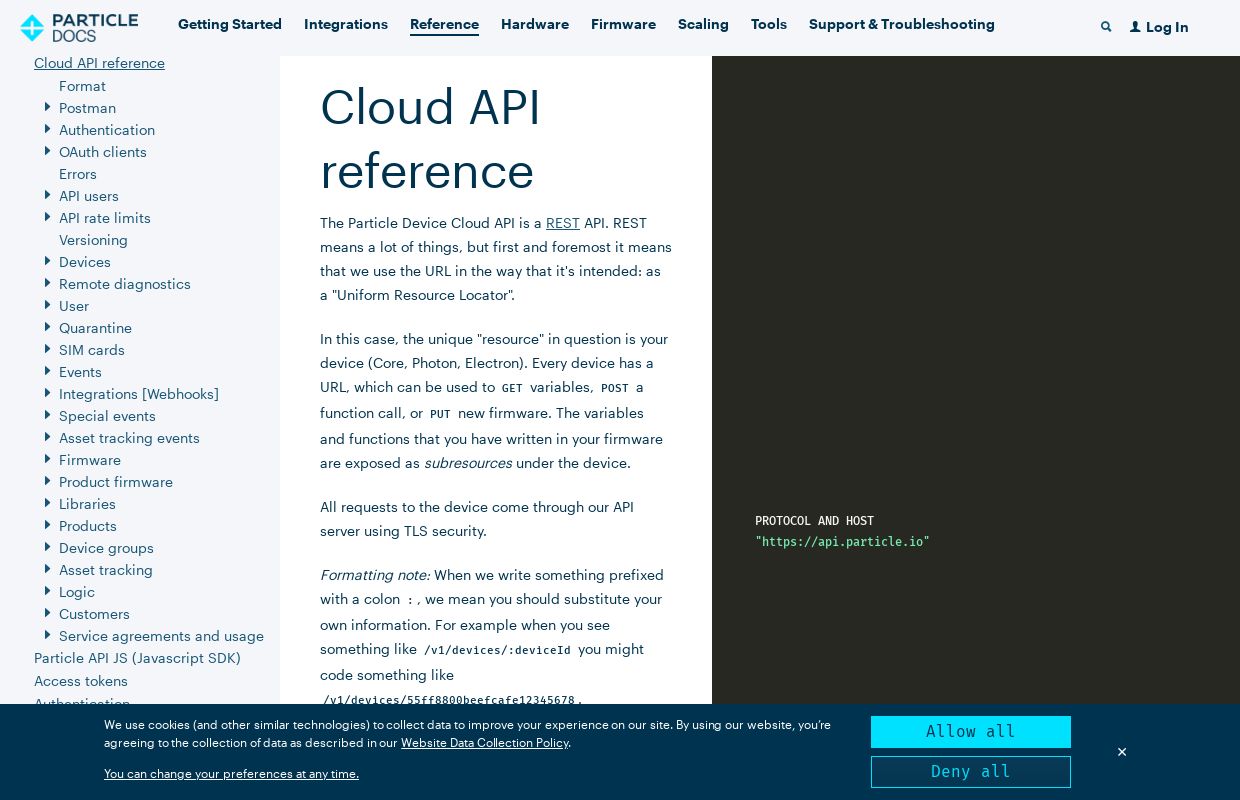Open the Website Data Collection Policy link
The height and width of the screenshot is (800, 1240).
pyautogui.click(x=485, y=743)
